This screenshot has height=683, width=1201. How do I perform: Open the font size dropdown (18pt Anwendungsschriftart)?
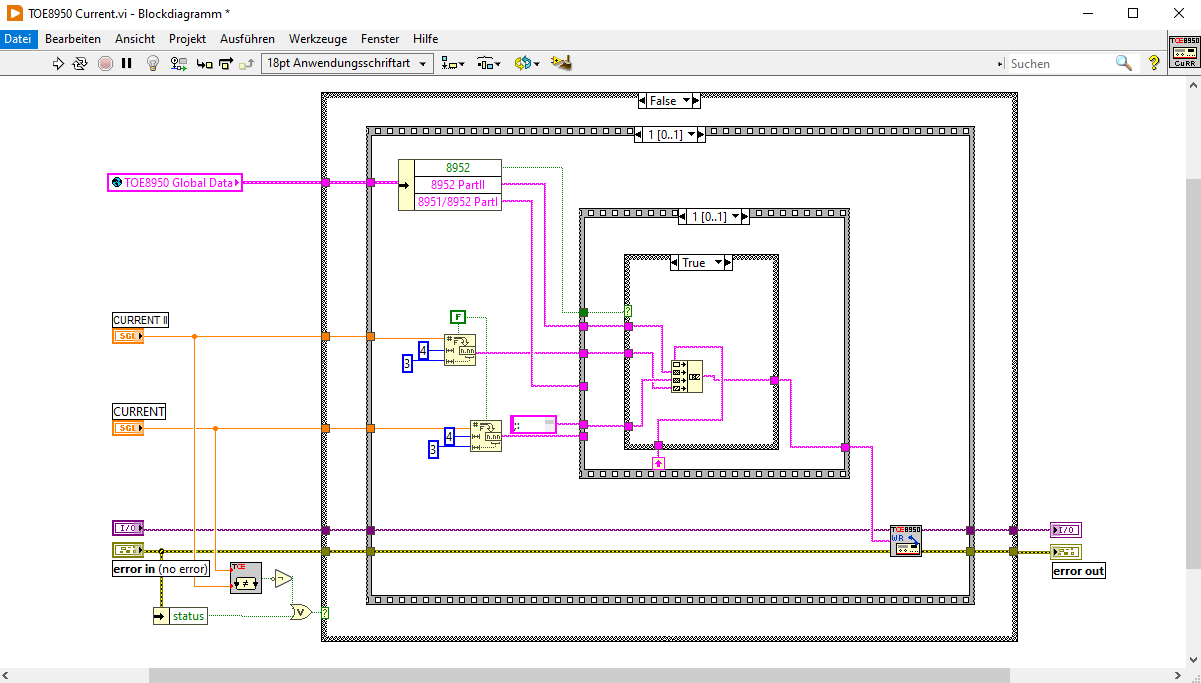click(347, 63)
